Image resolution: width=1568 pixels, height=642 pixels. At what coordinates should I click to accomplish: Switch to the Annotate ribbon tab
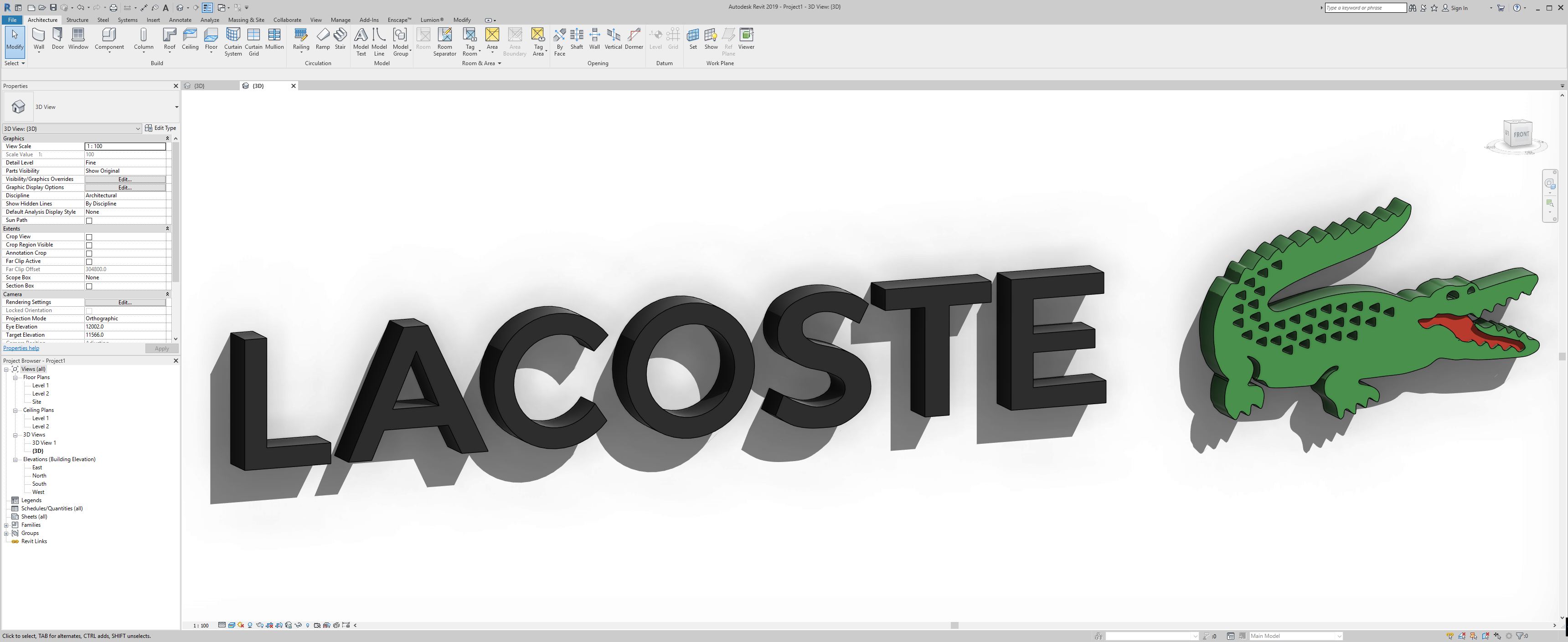pos(180,20)
